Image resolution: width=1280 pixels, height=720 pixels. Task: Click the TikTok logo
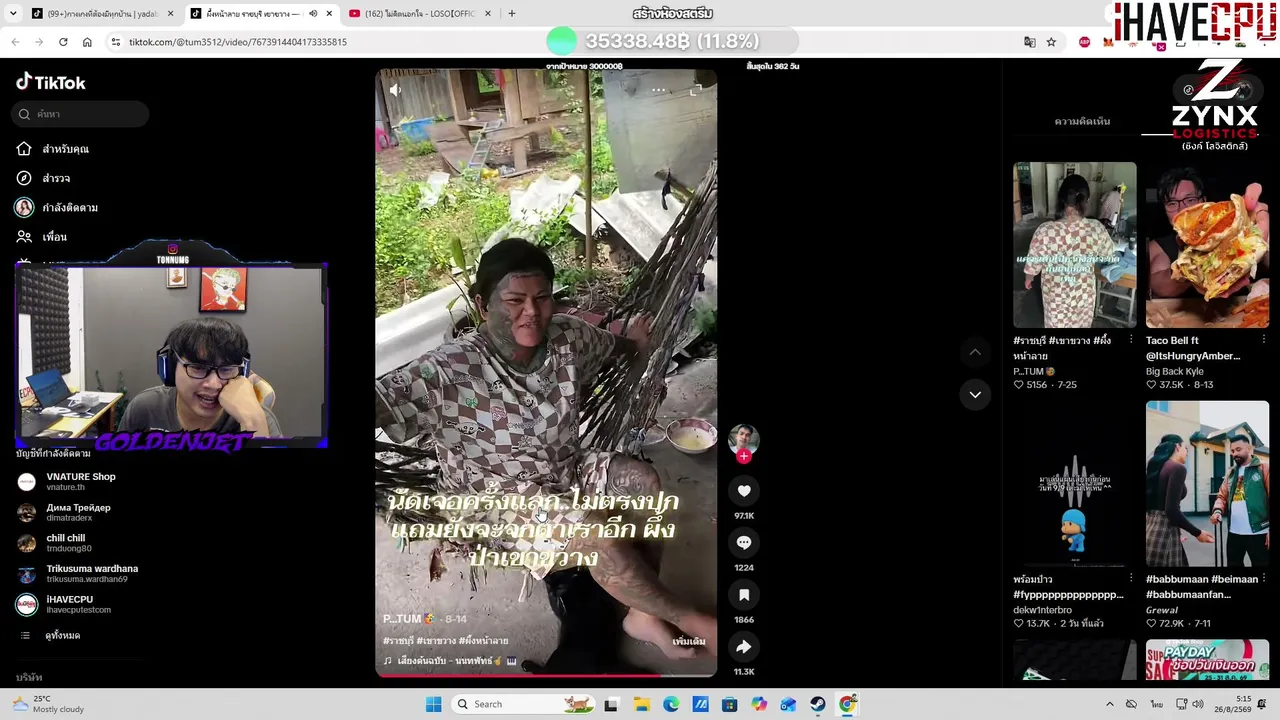pos(51,82)
